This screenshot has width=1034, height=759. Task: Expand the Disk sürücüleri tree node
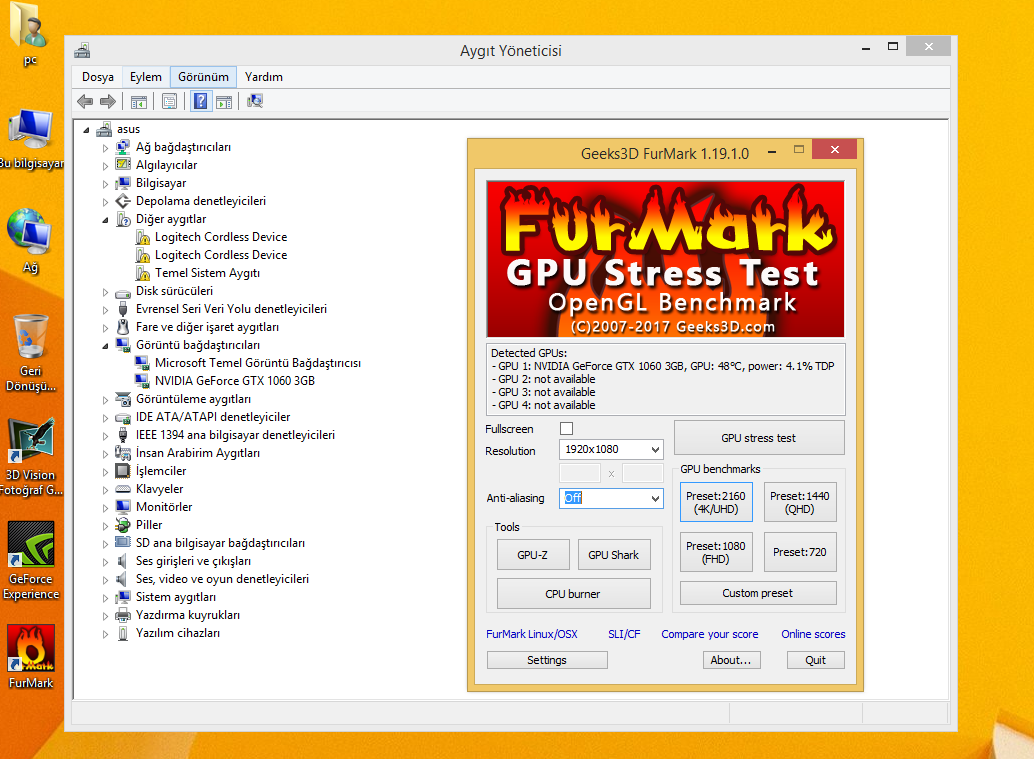pos(106,291)
